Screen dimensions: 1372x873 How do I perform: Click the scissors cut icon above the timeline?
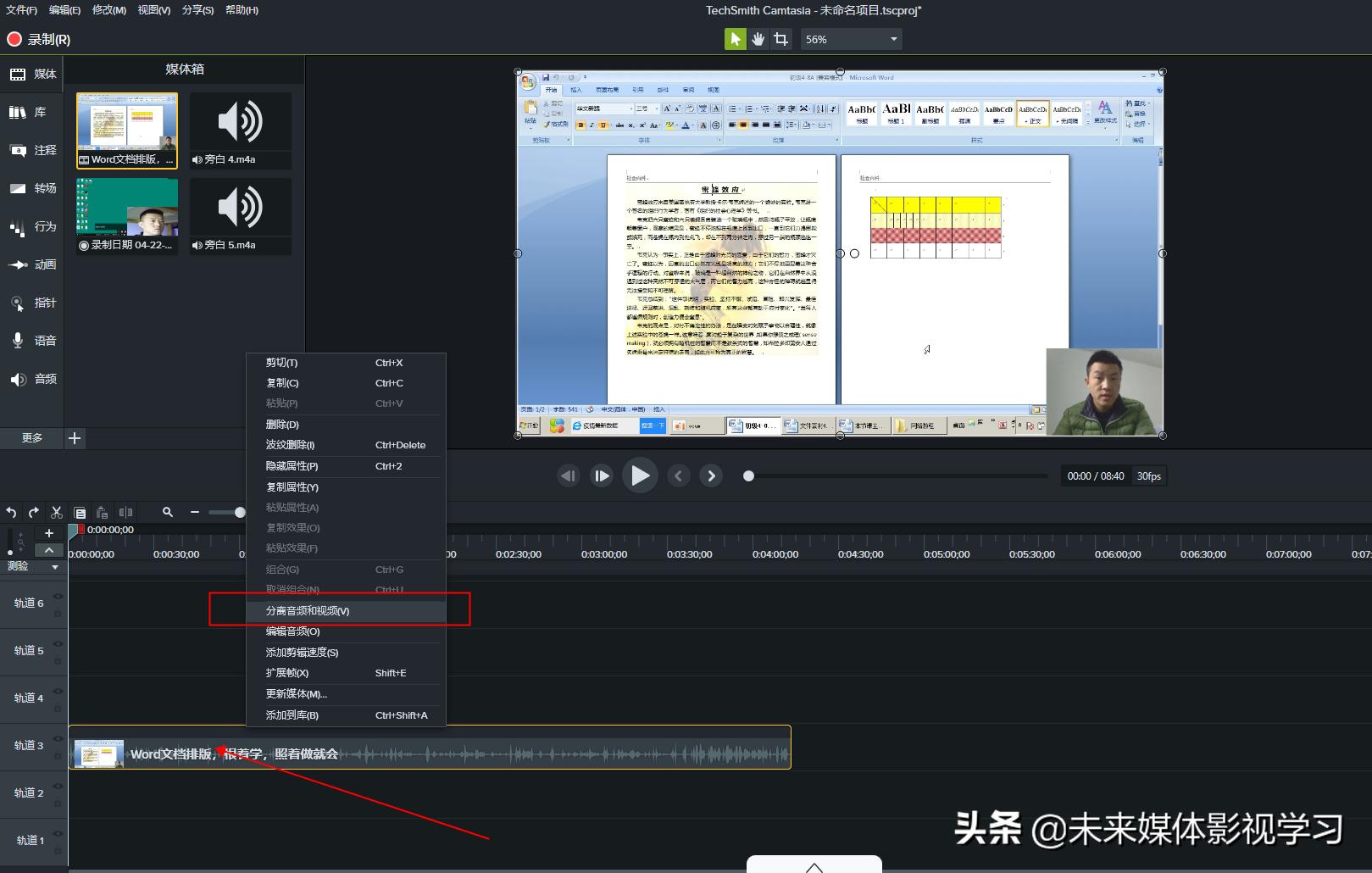point(56,512)
